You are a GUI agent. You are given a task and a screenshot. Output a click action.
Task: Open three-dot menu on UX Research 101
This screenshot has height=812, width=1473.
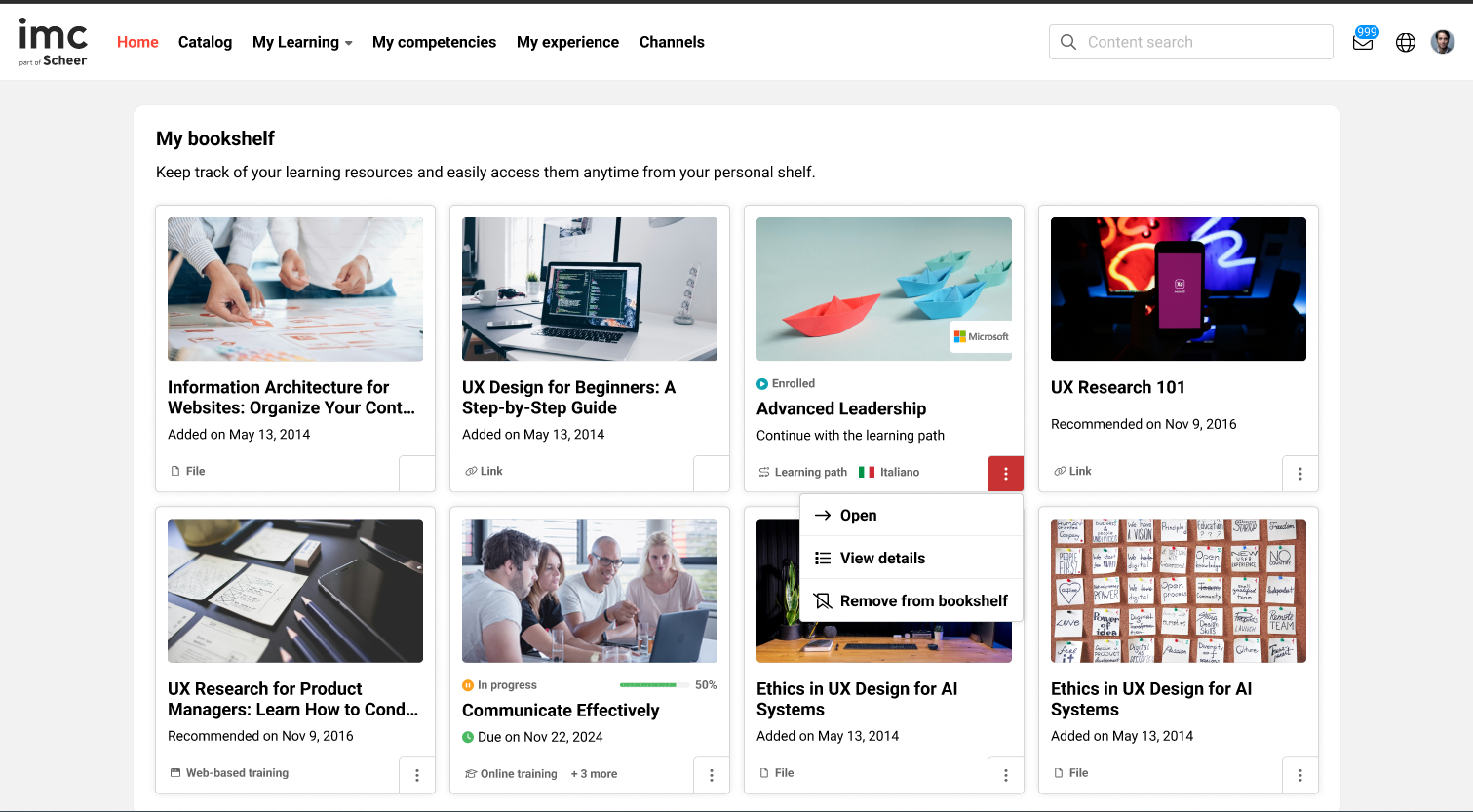click(x=1299, y=474)
